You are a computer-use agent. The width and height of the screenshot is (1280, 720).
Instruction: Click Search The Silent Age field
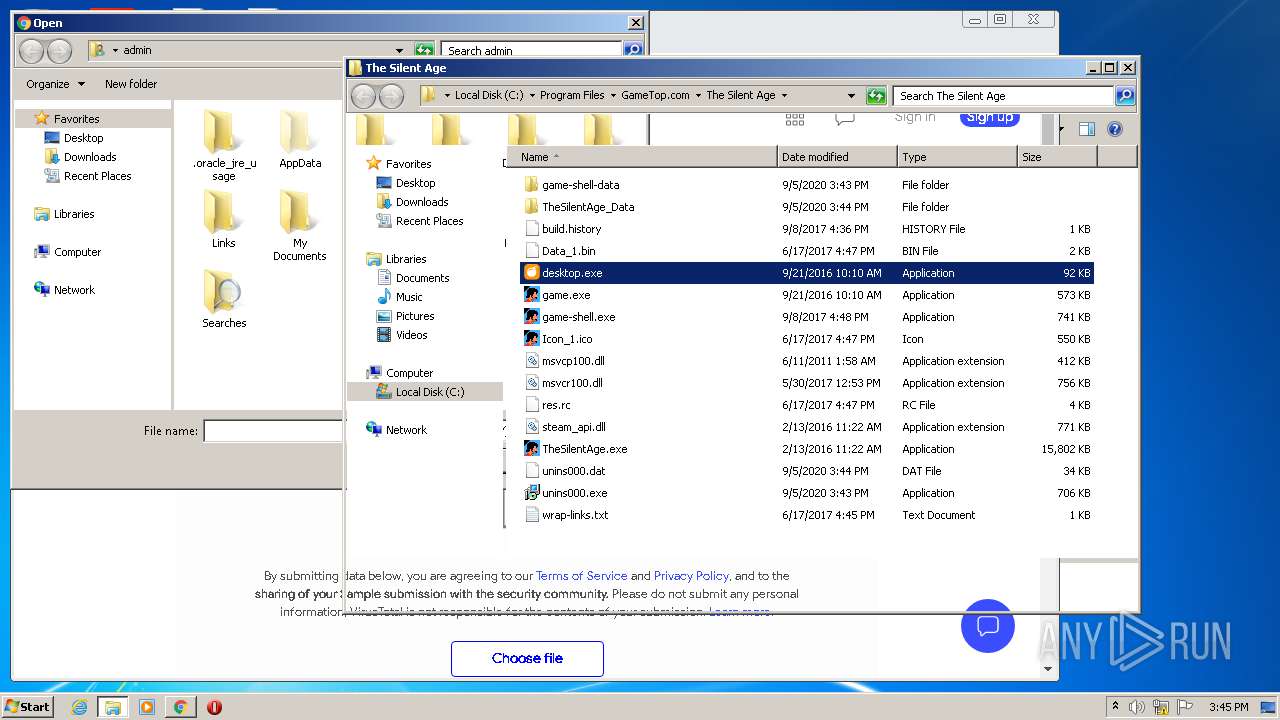pos(1003,96)
